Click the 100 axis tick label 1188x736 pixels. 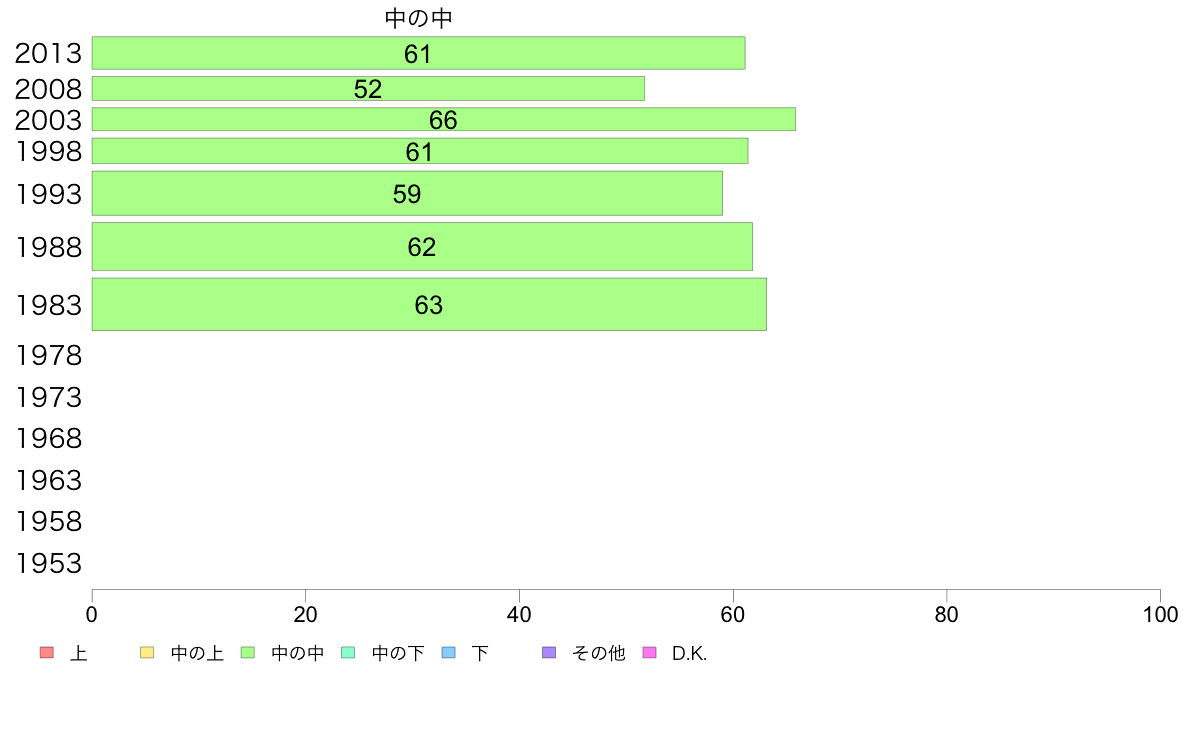(x=1160, y=615)
